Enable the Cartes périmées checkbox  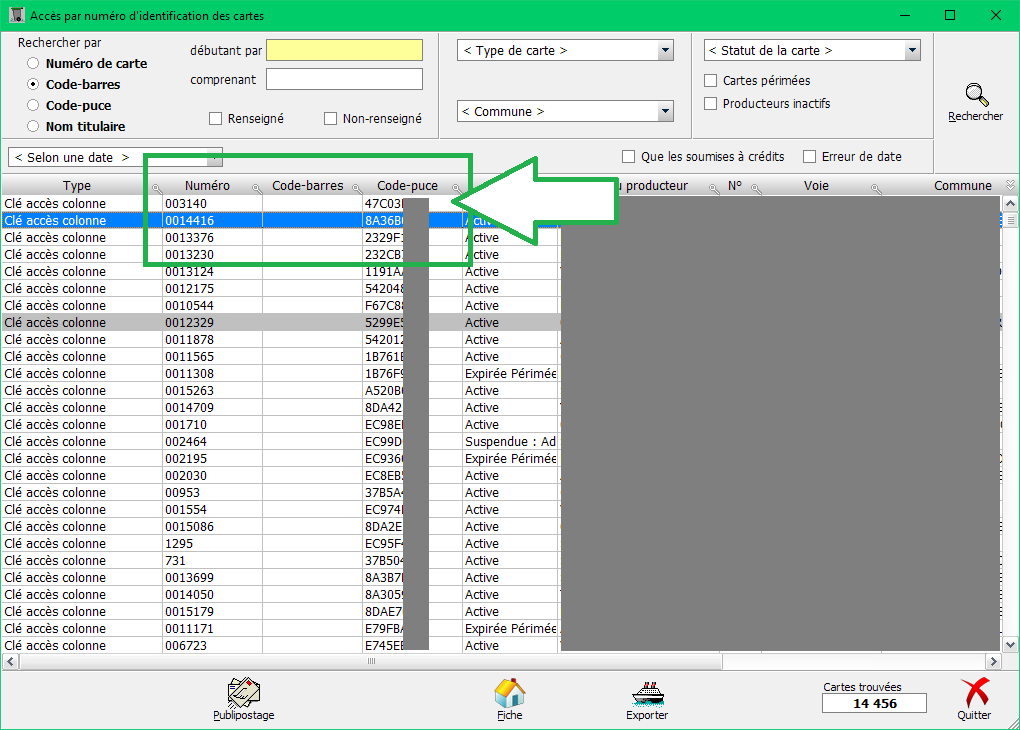711,81
